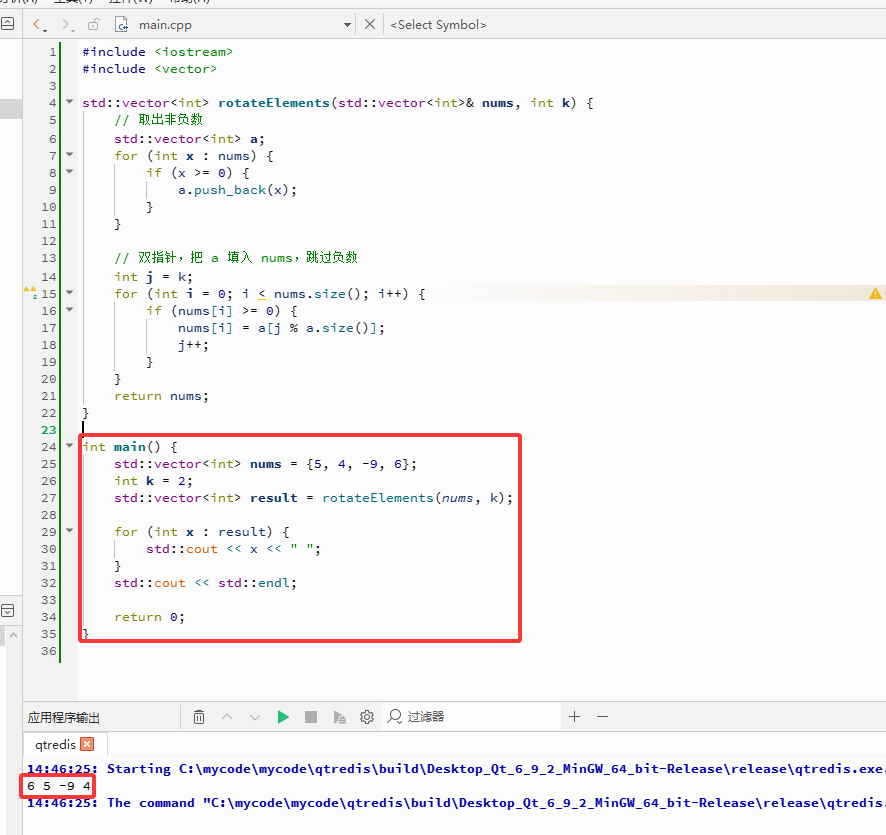Close the qtredis output tab
This screenshot has width=886, height=835.
coord(87,744)
